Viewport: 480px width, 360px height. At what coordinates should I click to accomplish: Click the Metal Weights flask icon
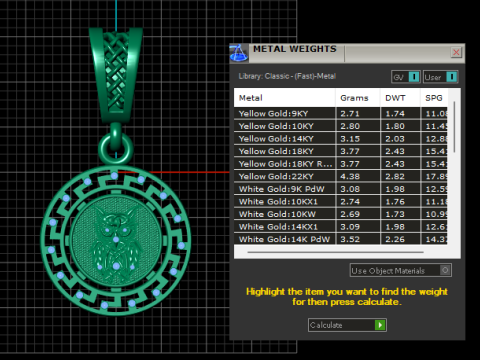coord(239,53)
